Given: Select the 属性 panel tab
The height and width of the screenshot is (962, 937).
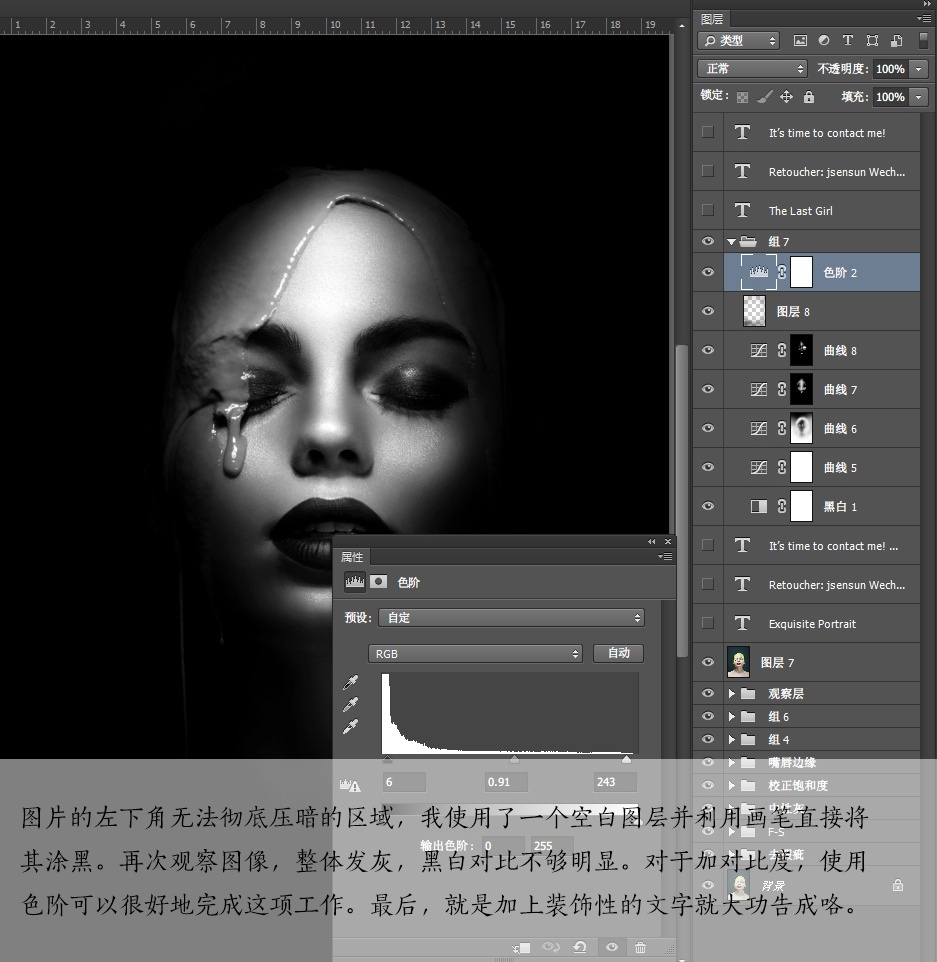Looking at the screenshot, I should click(352, 557).
